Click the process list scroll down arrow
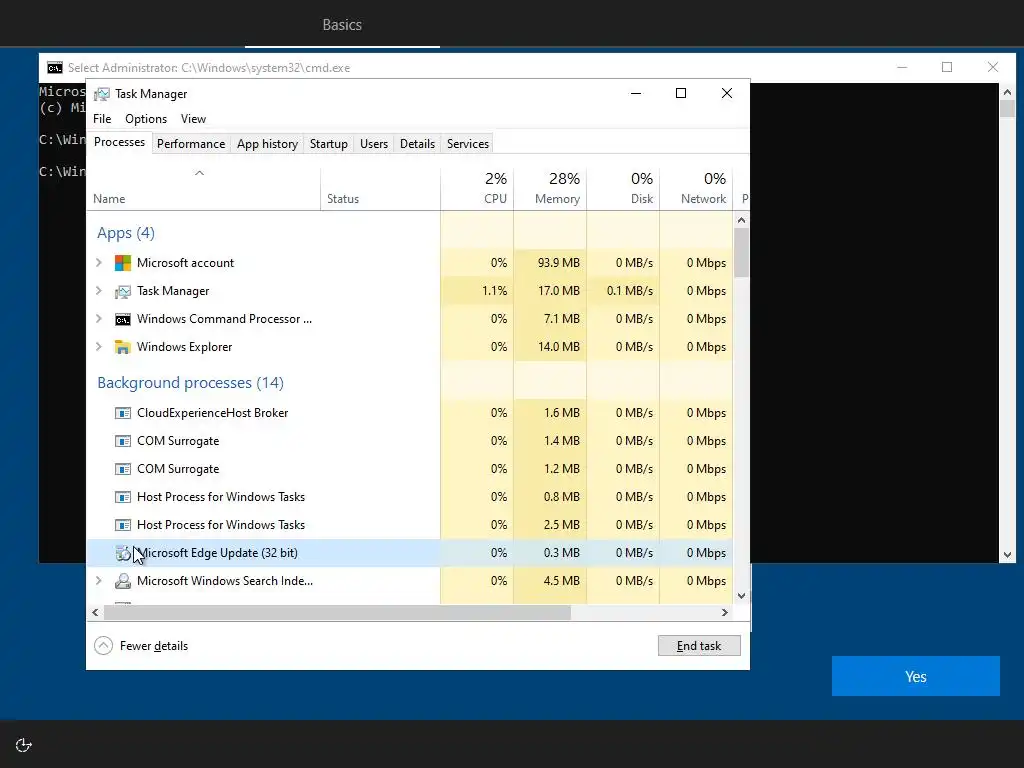1024x768 pixels. (x=741, y=596)
